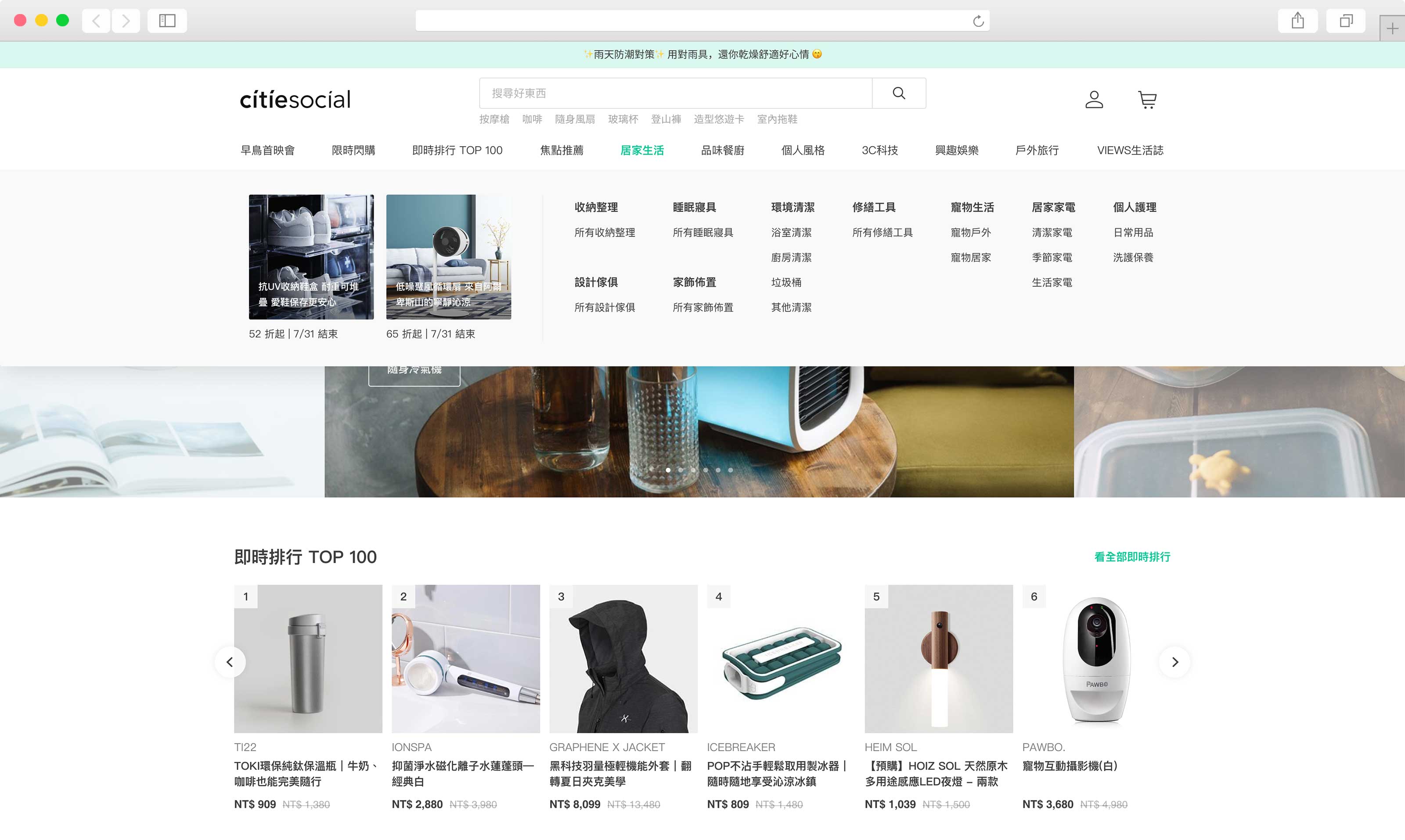Open the shopping cart icon
The image size is (1405, 840).
pyautogui.click(x=1147, y=100)
